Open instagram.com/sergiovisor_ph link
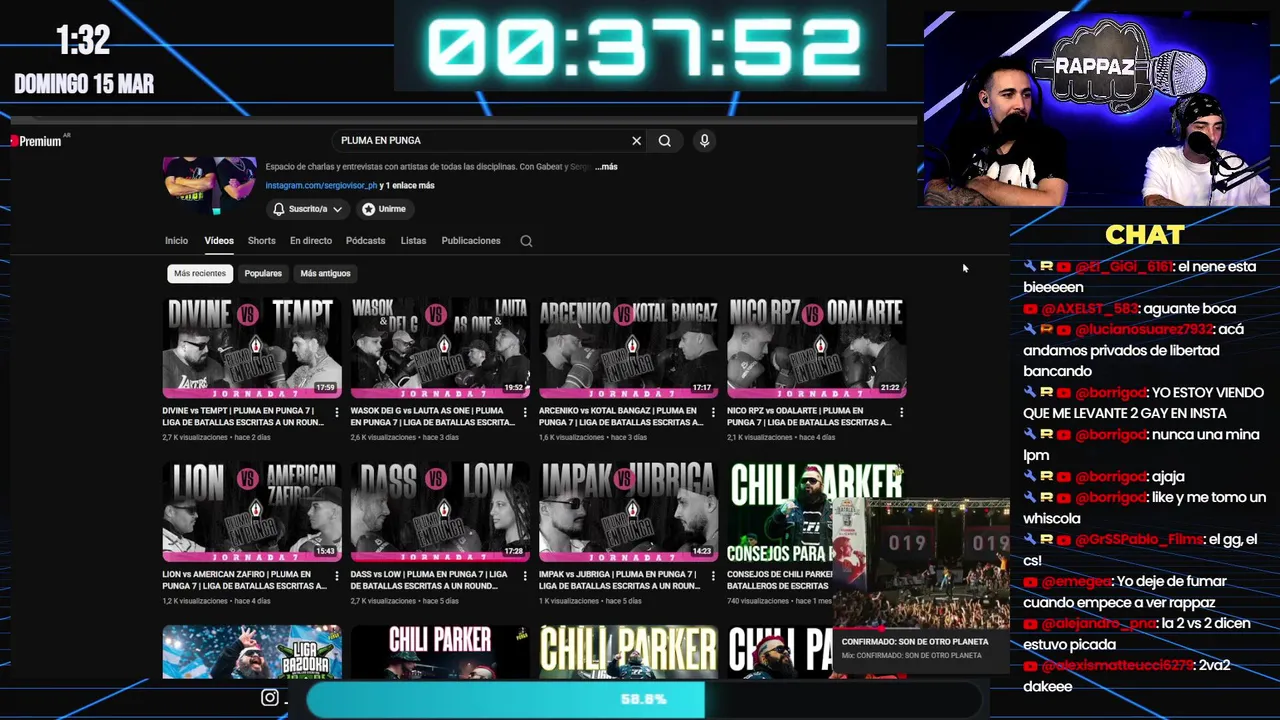The image size is (1280, 720). (x=321, y=185)
